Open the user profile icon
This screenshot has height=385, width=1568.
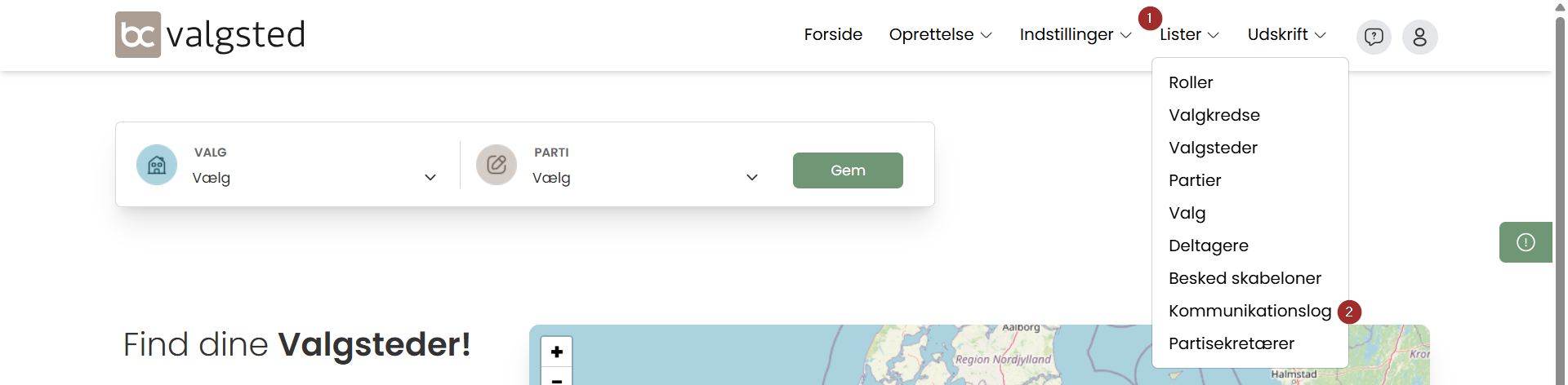point(1419,37)
